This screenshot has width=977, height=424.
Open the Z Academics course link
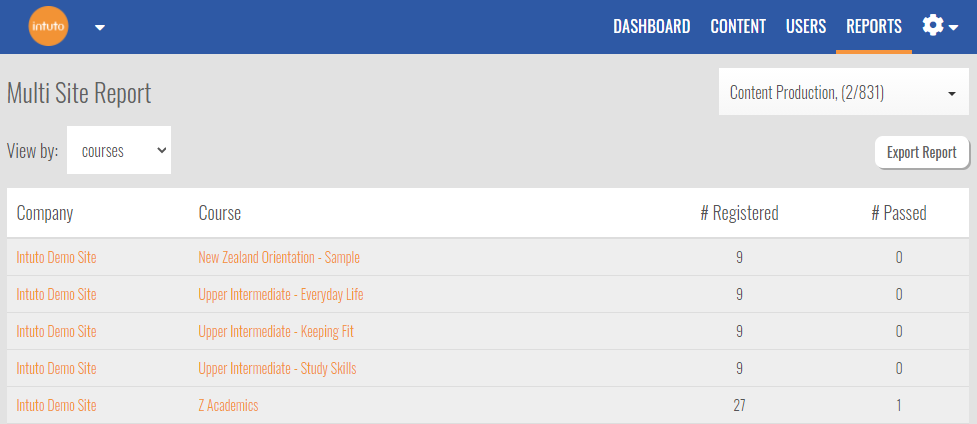click(228, 405)
